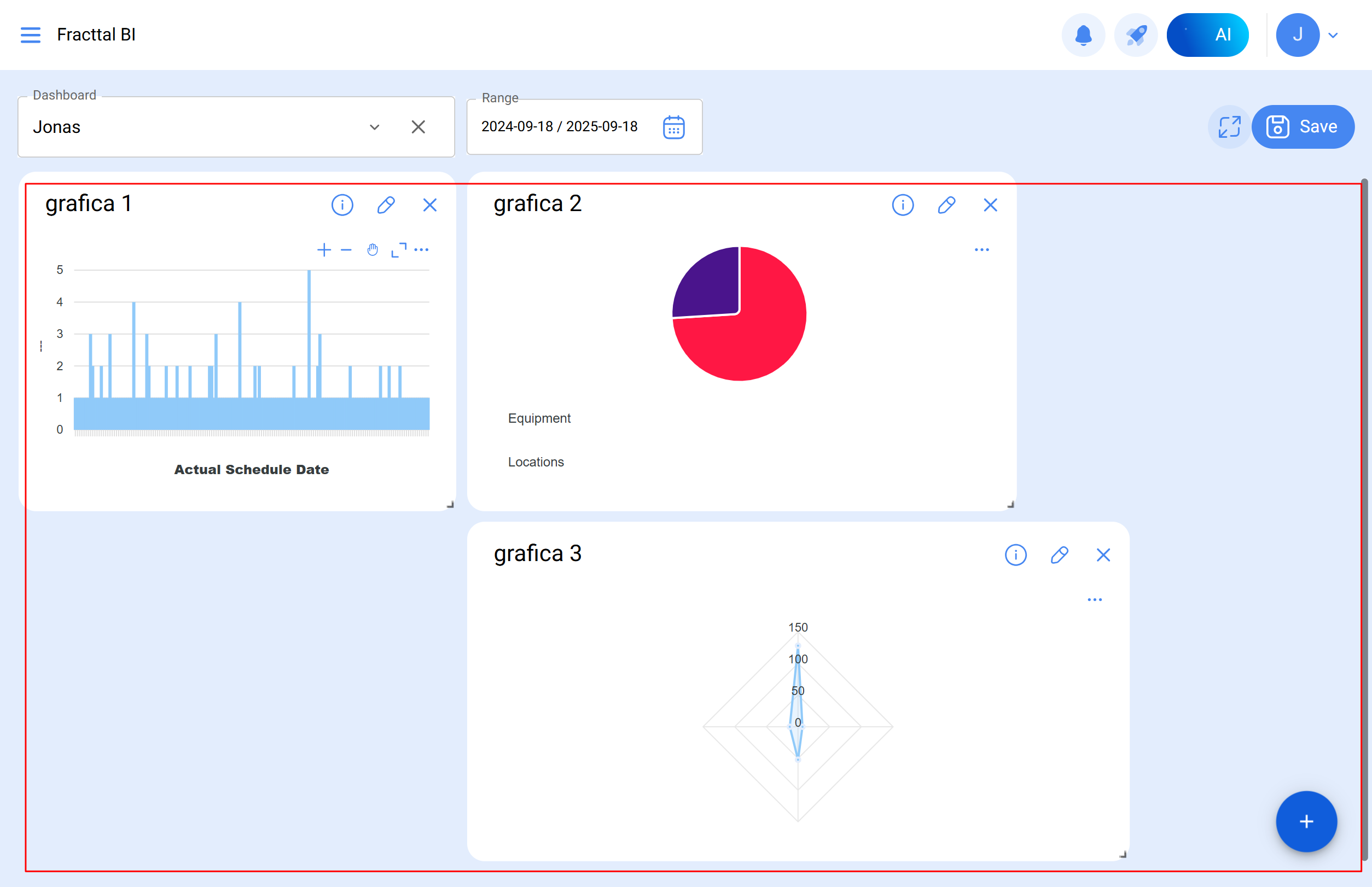Clear the Jonas dashboard selection

click(x=418, y=127)
